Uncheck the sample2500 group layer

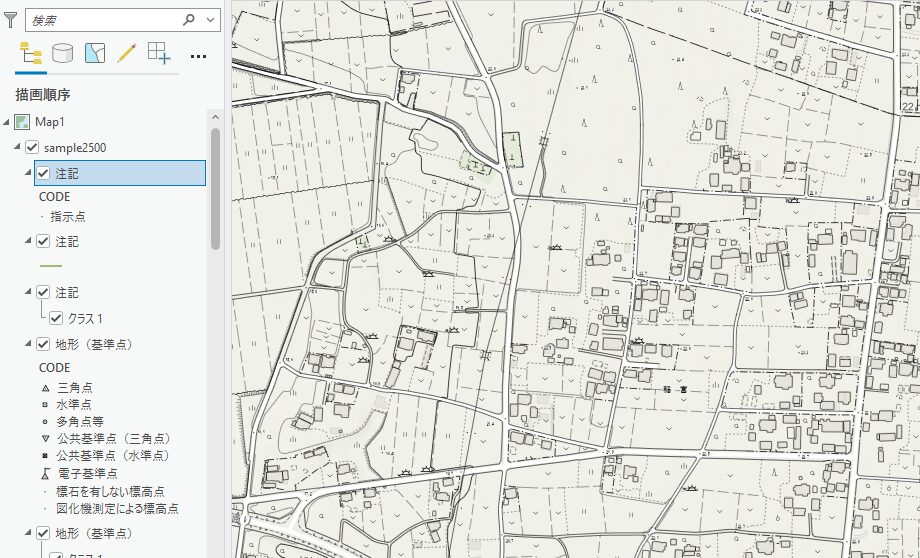32,148
